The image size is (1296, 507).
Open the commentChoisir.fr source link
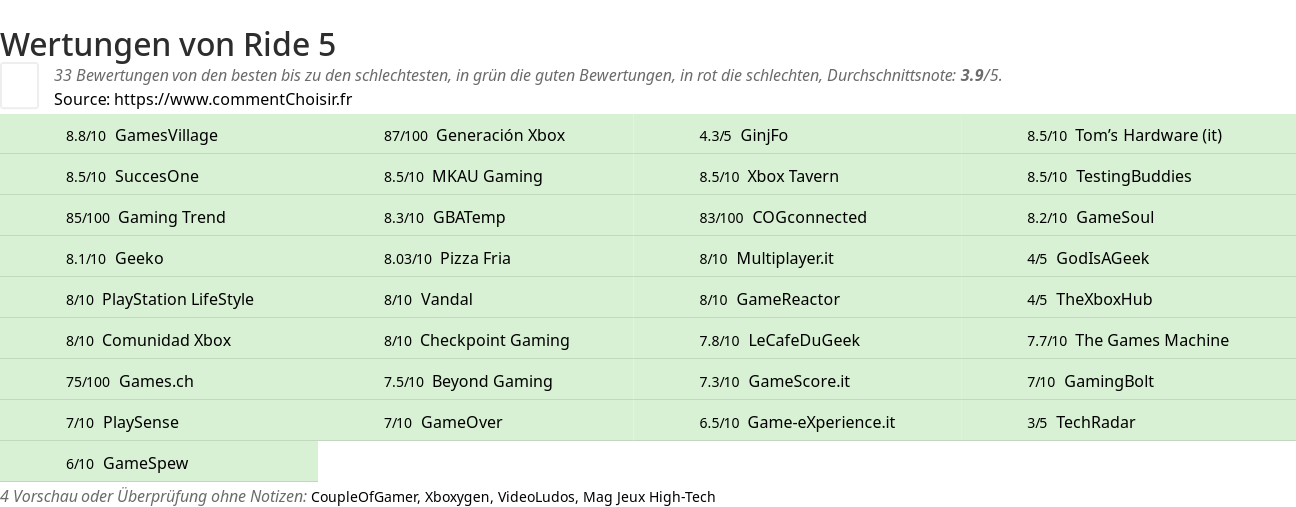click(x=233, y=99)
